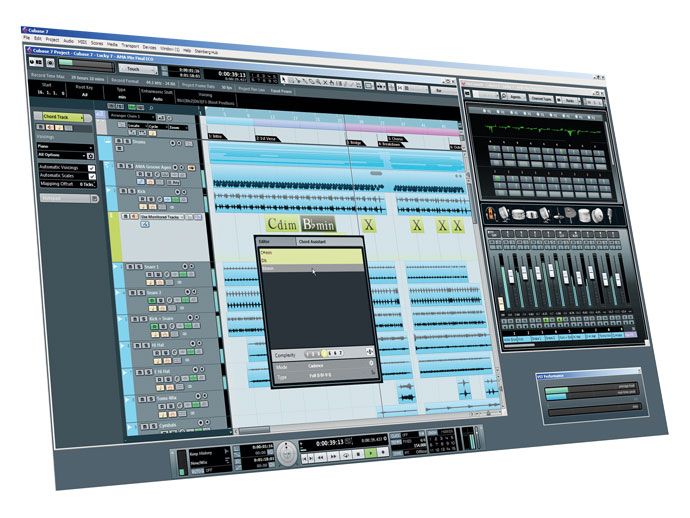Screen dimensions: 690x518
Task: Expand the Chord Track inspector name field
Action: click(x=63, y=117)
